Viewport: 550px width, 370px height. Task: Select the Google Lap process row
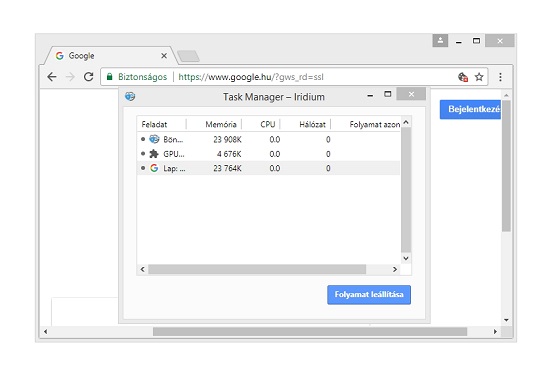(x=268, y=168)
